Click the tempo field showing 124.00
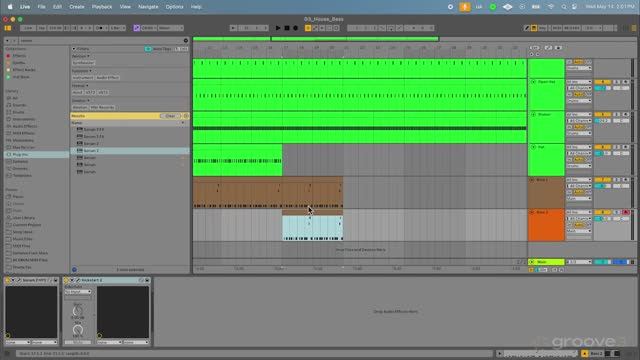This screenshot has height=360, width=640. click(55, 28)
